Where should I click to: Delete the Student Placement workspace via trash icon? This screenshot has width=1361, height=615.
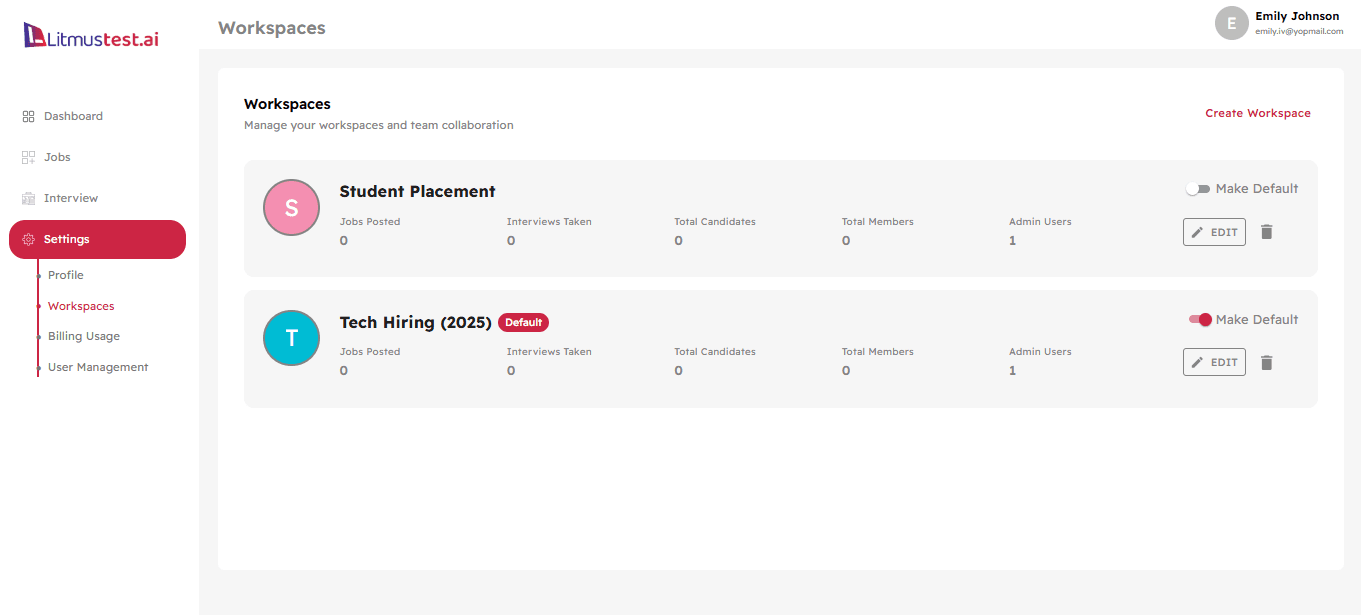point(1267,231)
